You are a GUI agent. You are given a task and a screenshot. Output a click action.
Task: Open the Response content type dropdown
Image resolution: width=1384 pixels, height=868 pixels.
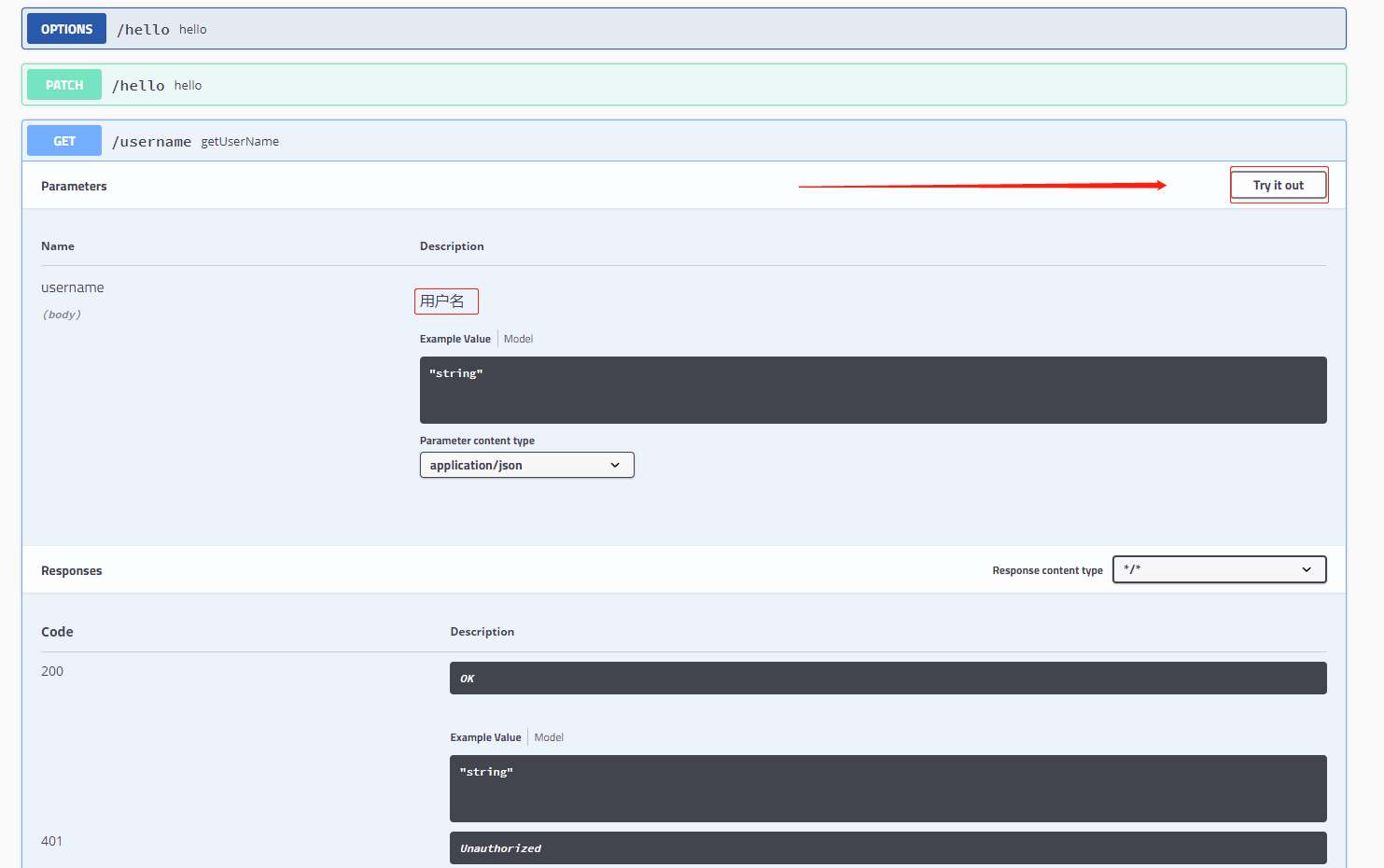click(1219, 569)
